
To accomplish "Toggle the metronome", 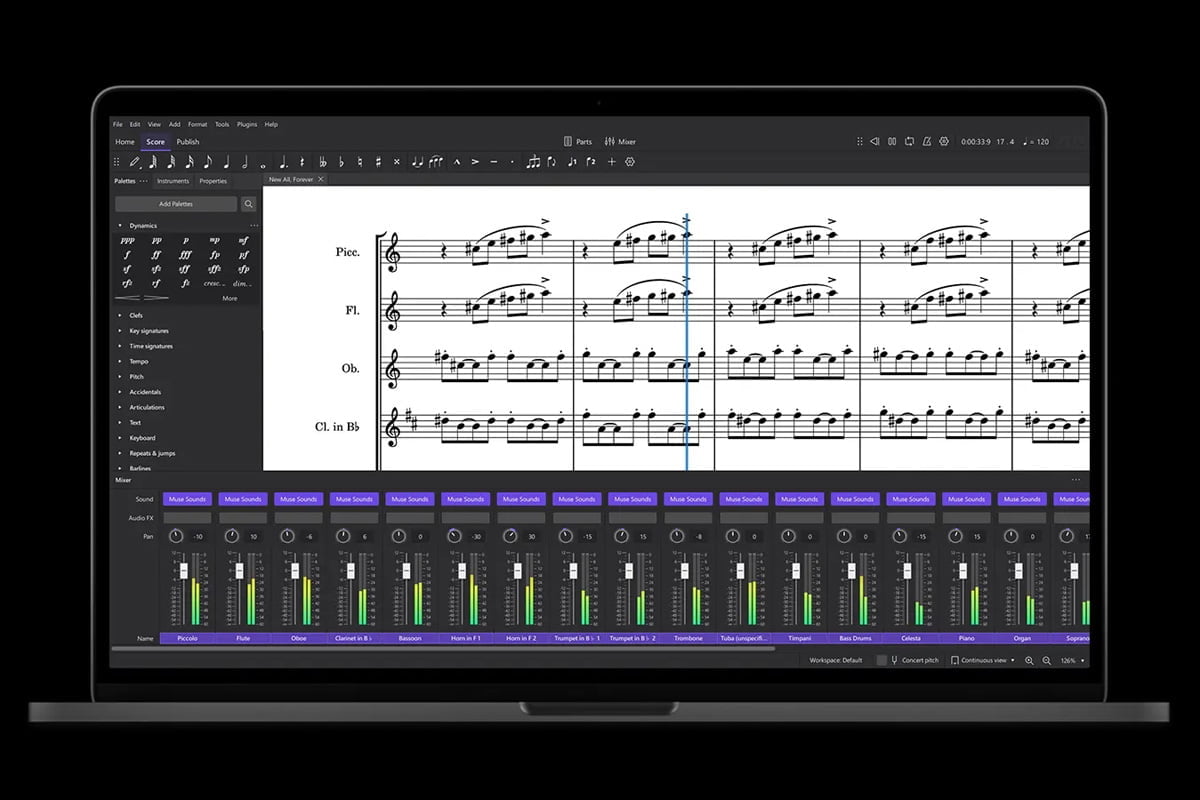I will [927, 142].
